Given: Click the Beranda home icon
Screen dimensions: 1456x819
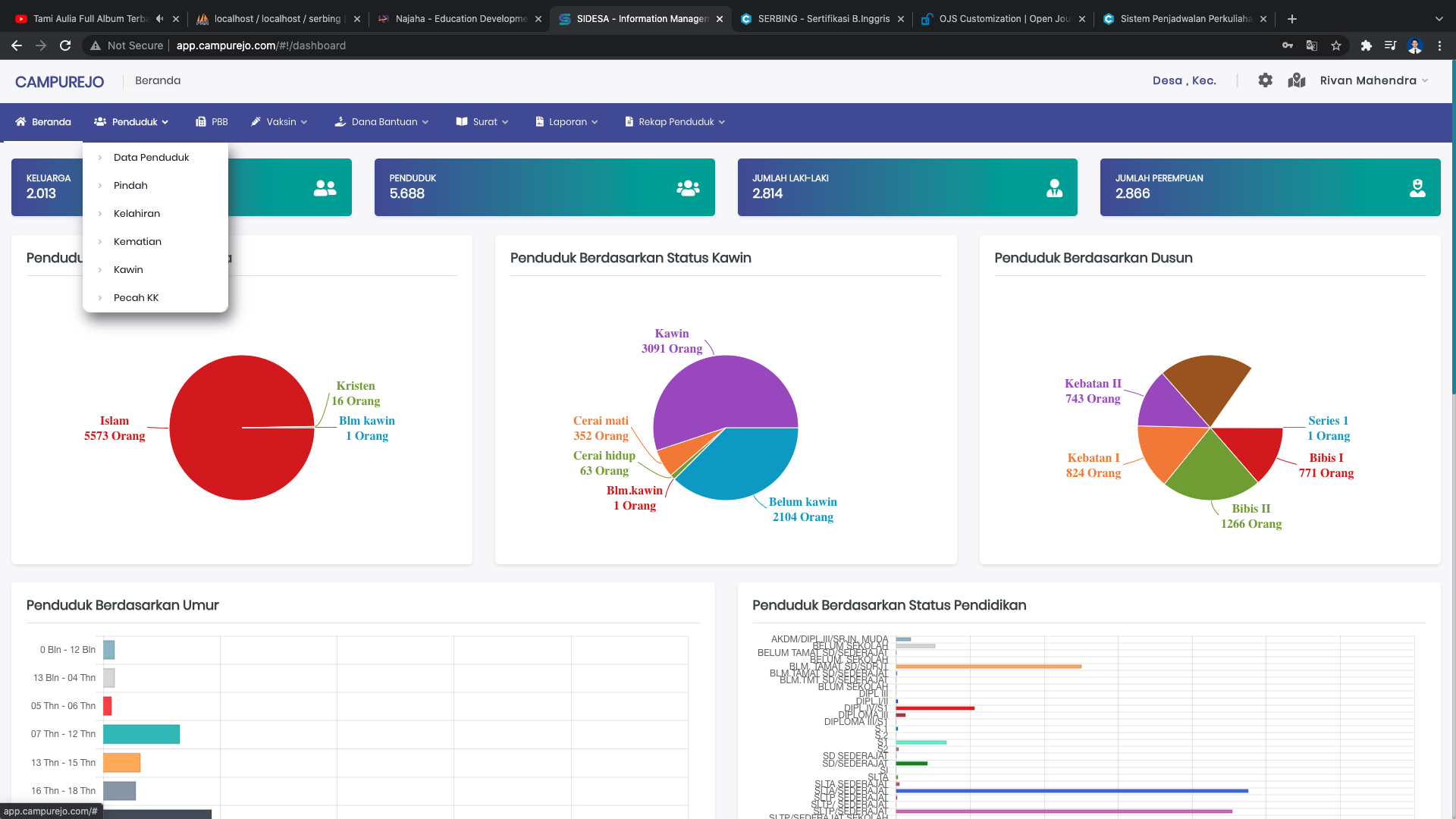Looking at the screenshot, I should (x=20, y=122).
